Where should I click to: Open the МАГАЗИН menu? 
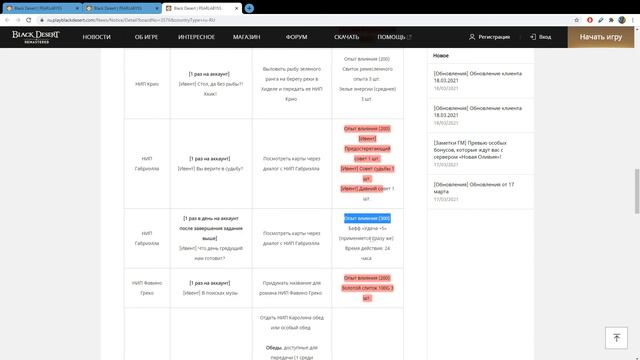tap(247, 37)
